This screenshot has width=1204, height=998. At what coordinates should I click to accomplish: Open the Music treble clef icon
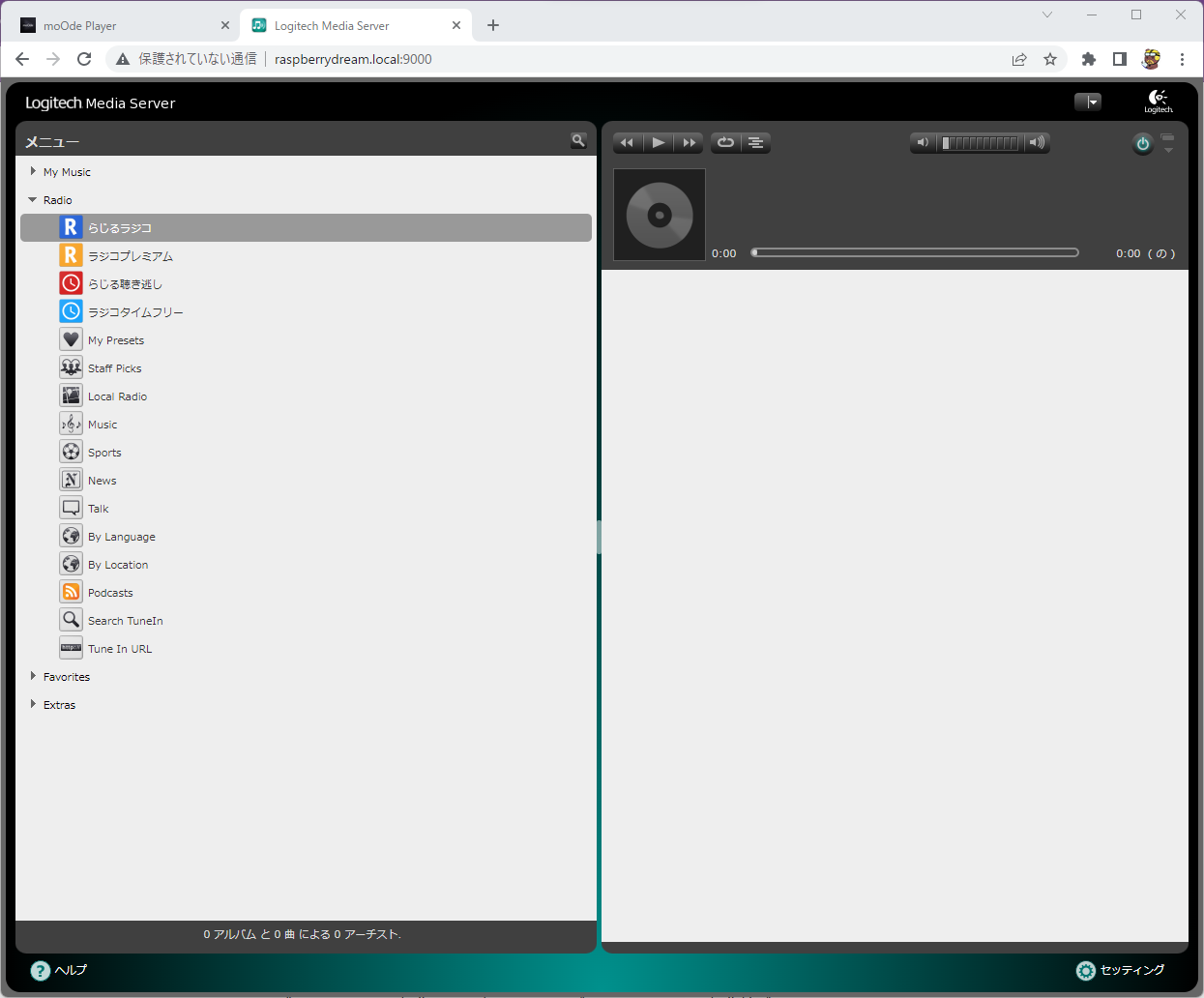click(x=71, y=424)
